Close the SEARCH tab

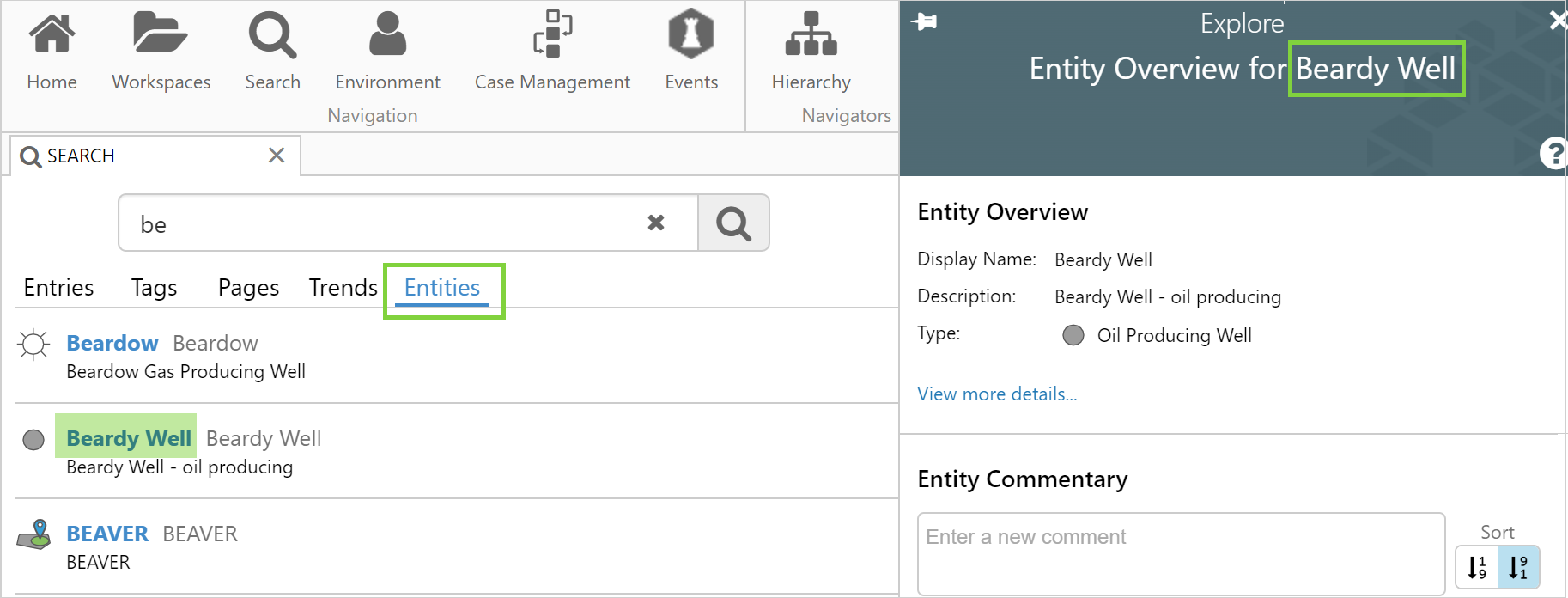(x=277, y=156)
